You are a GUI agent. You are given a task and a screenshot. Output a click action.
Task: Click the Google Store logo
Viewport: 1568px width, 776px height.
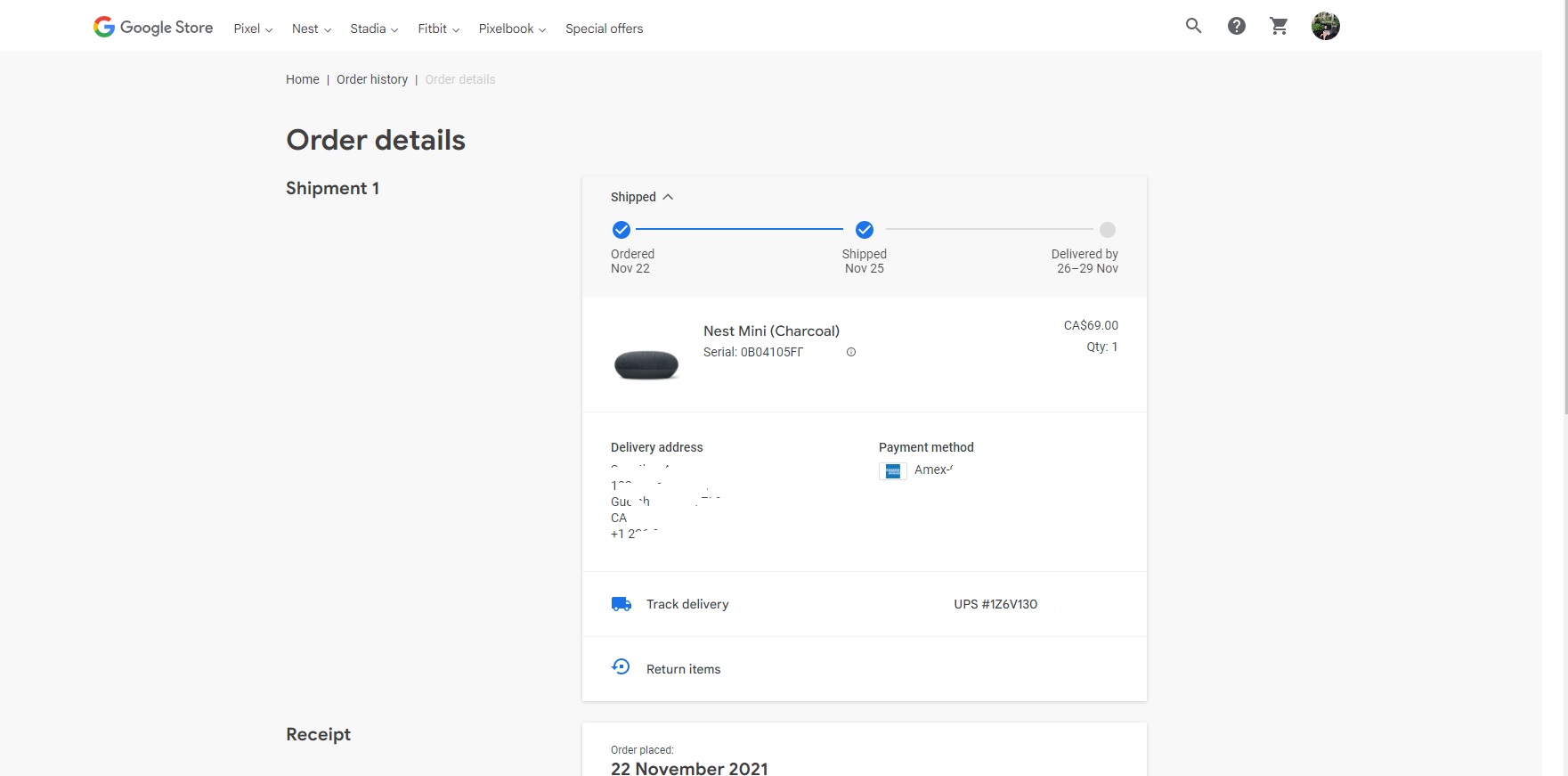pos(153,28)
